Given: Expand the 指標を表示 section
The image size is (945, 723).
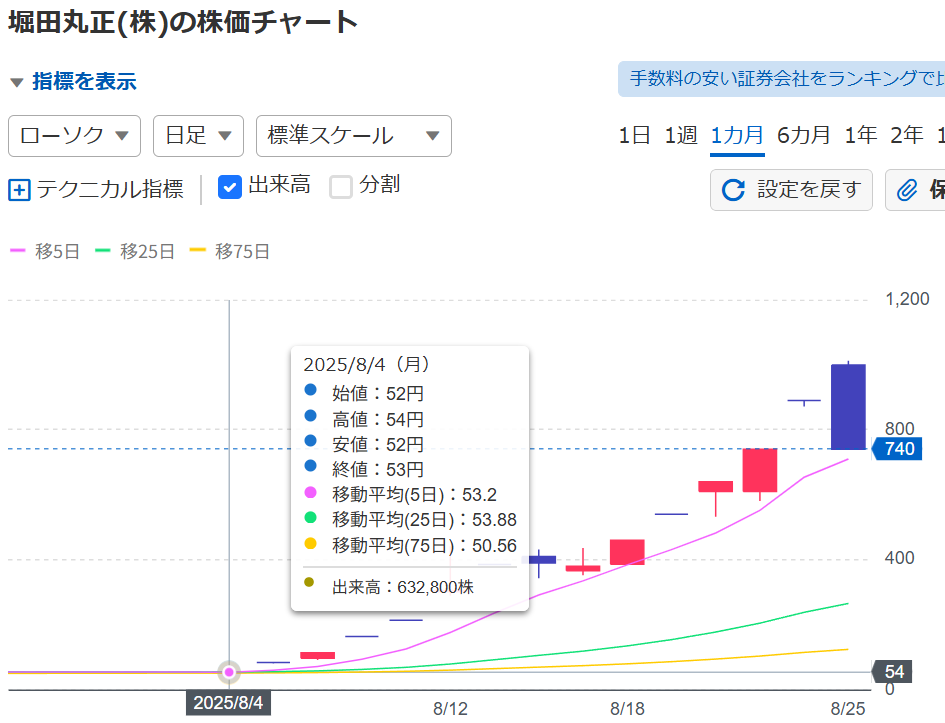Looking at the screenshot, I should click(x=72, y=82).
